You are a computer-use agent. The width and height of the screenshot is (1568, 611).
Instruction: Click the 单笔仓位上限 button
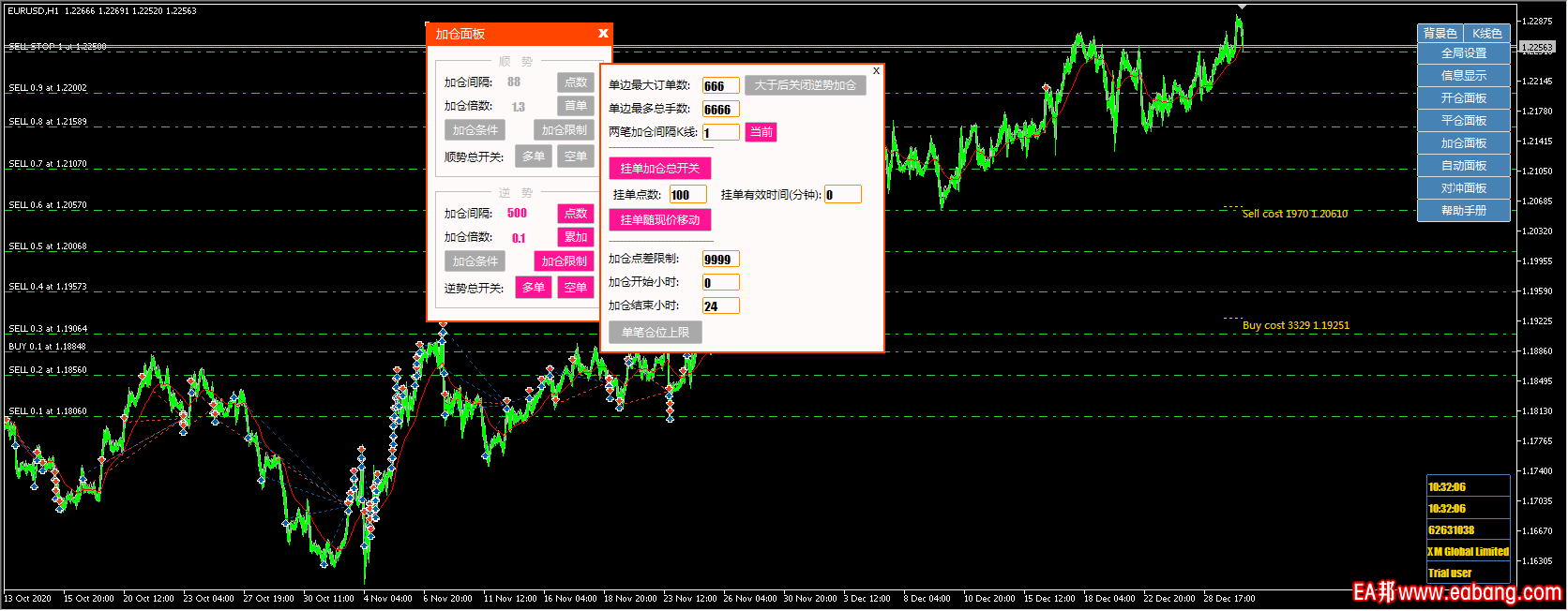click(x=655, y=333)
